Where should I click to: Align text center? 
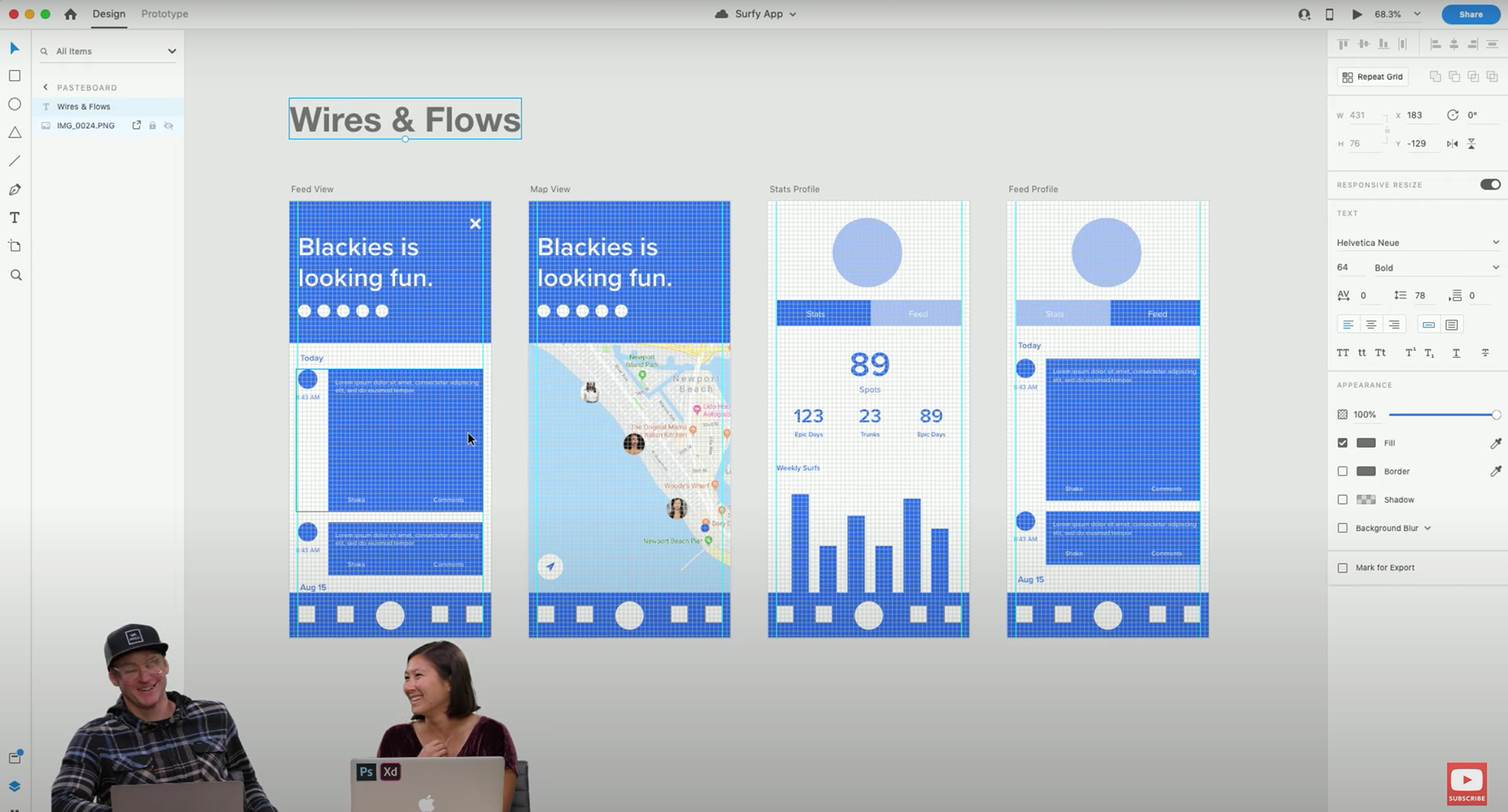pos(1371,324)
